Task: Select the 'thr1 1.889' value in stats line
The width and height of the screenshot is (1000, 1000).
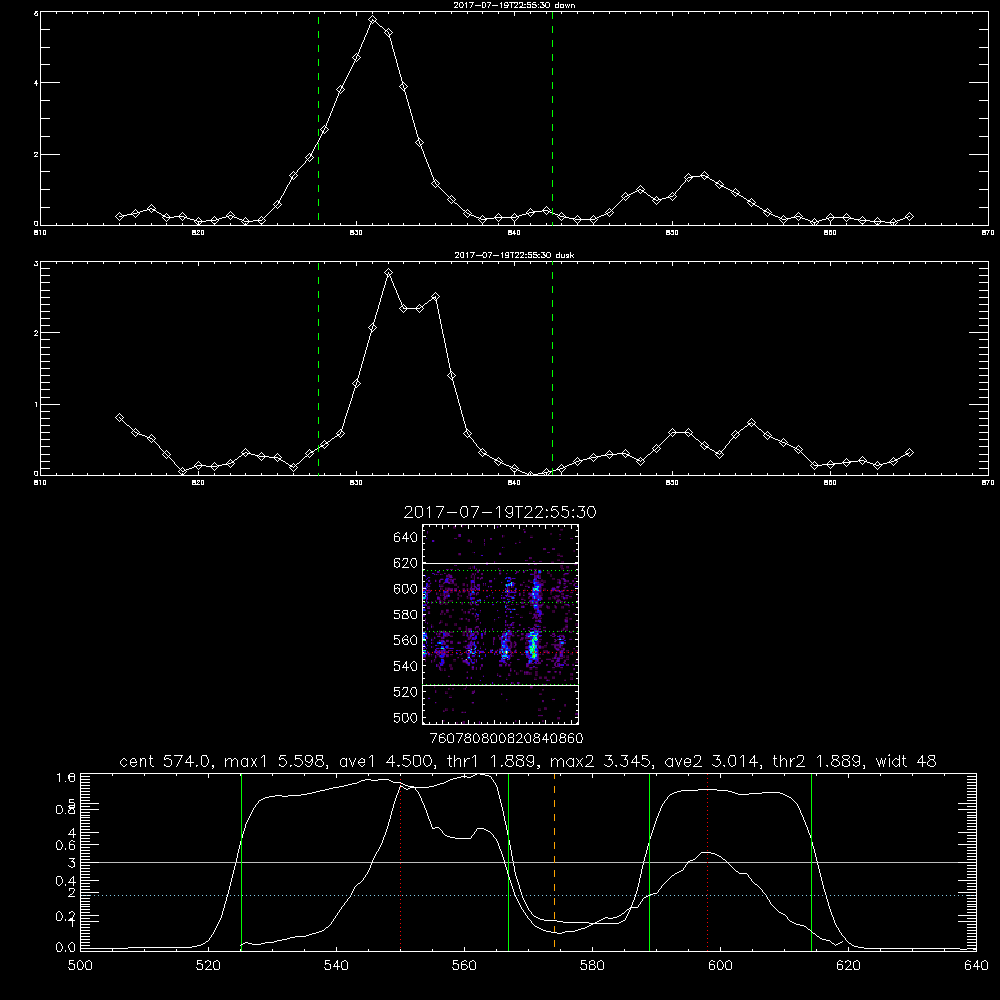Action: coord(491,761)
